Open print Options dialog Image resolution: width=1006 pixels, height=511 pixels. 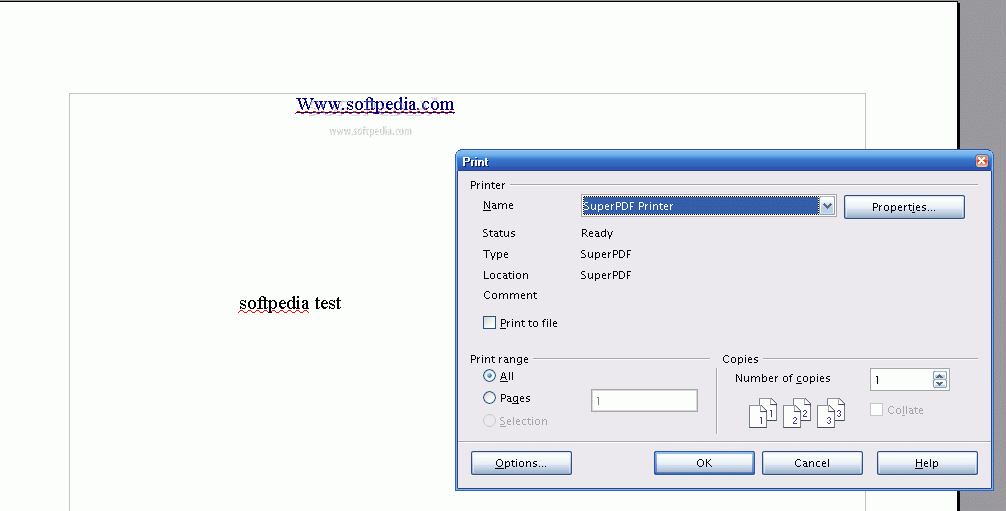[x=521, y=463]
